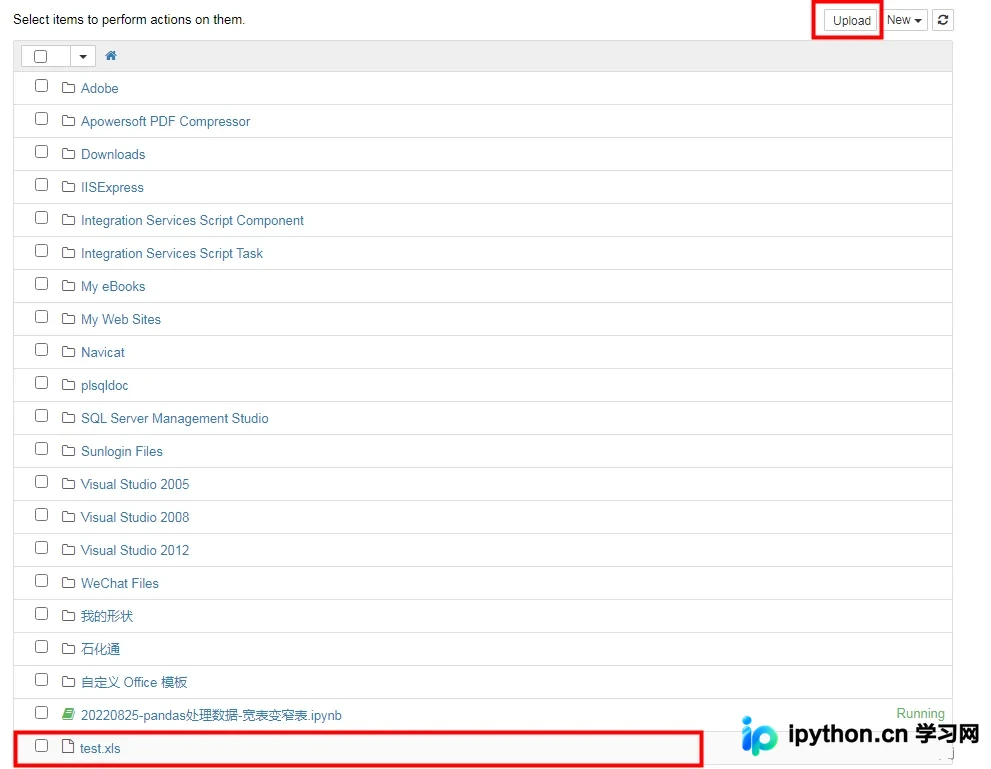Click the folder icon beside My eBooks
The image size is (991, 769).
(x=68, y=286)
